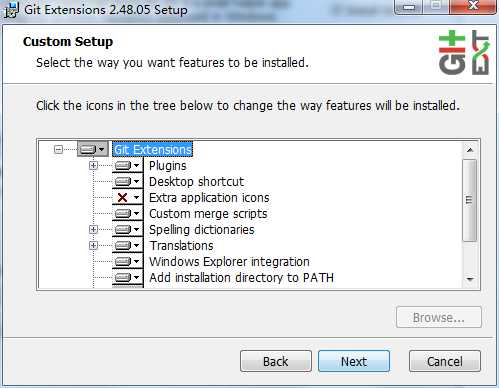Go Back to the previous setup step
Image resolution: width=499 pixels, height=388 pixels.
coord(276,361)
